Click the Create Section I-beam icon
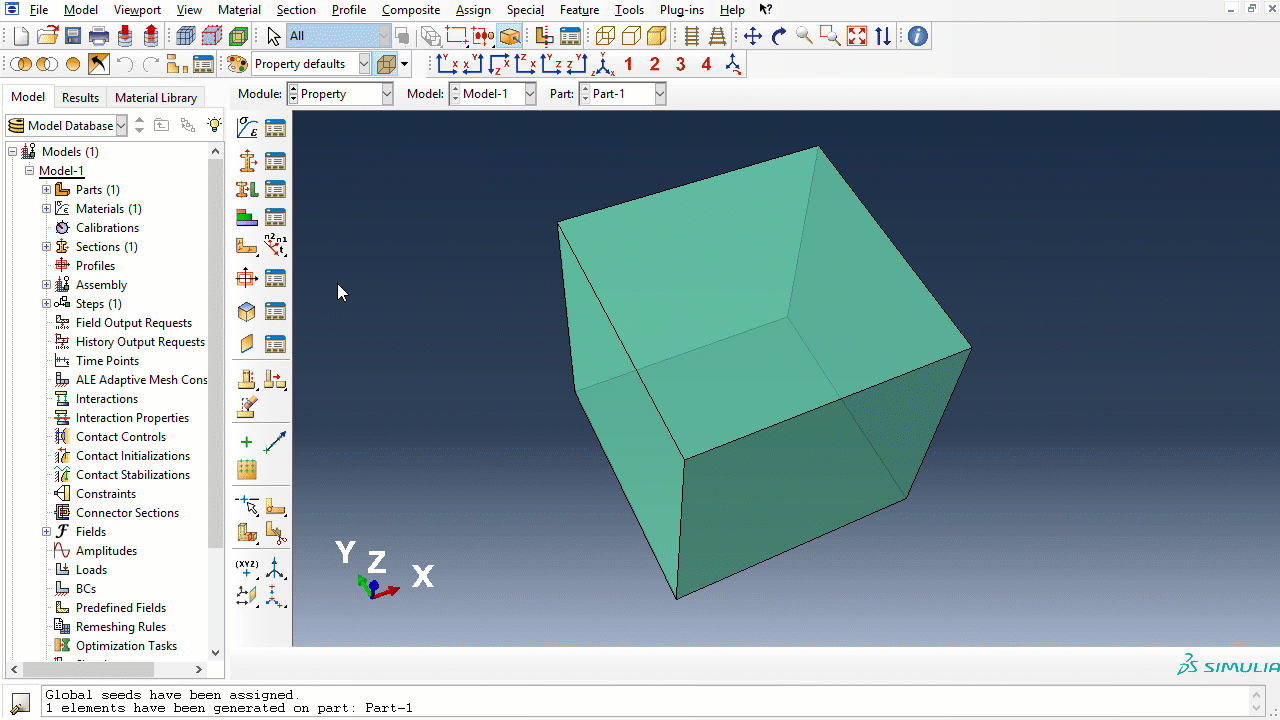Viewport: 1280px width, 720px height. (x=247, y=161)
